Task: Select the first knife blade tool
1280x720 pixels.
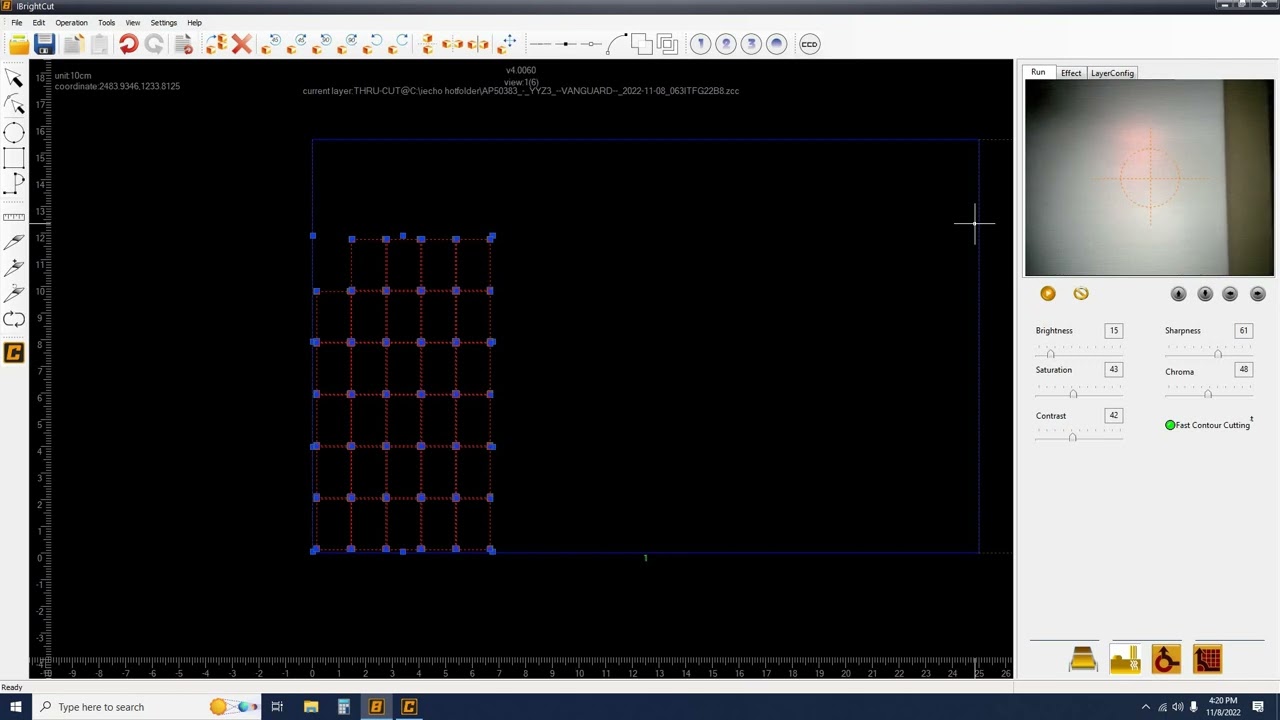Action: [x=14, y=241]
